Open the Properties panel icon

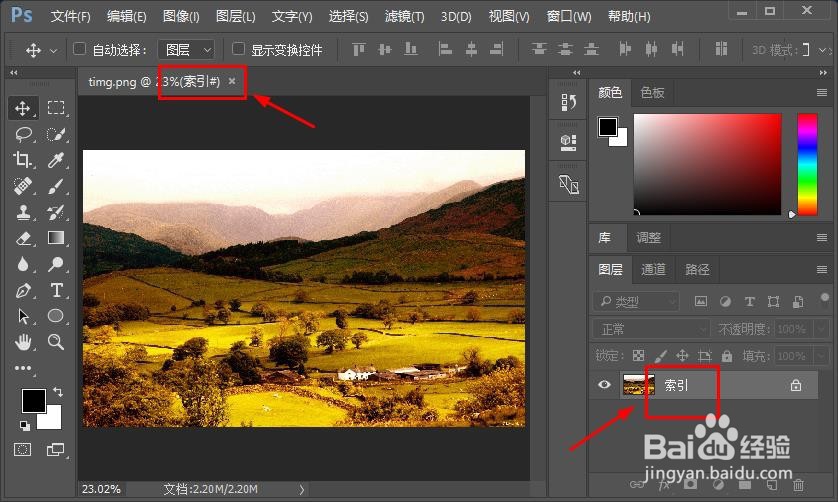pos(568,142)
